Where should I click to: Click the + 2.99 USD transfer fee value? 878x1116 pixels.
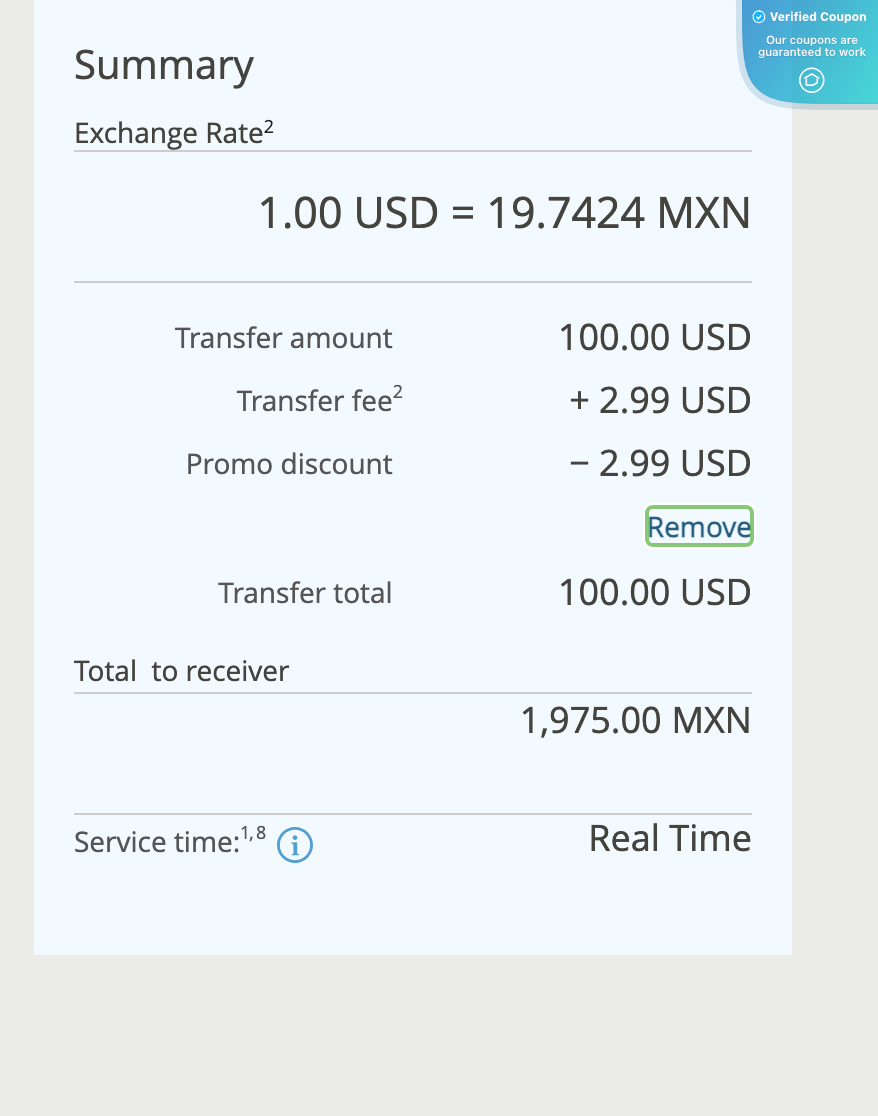coord(660,401)
